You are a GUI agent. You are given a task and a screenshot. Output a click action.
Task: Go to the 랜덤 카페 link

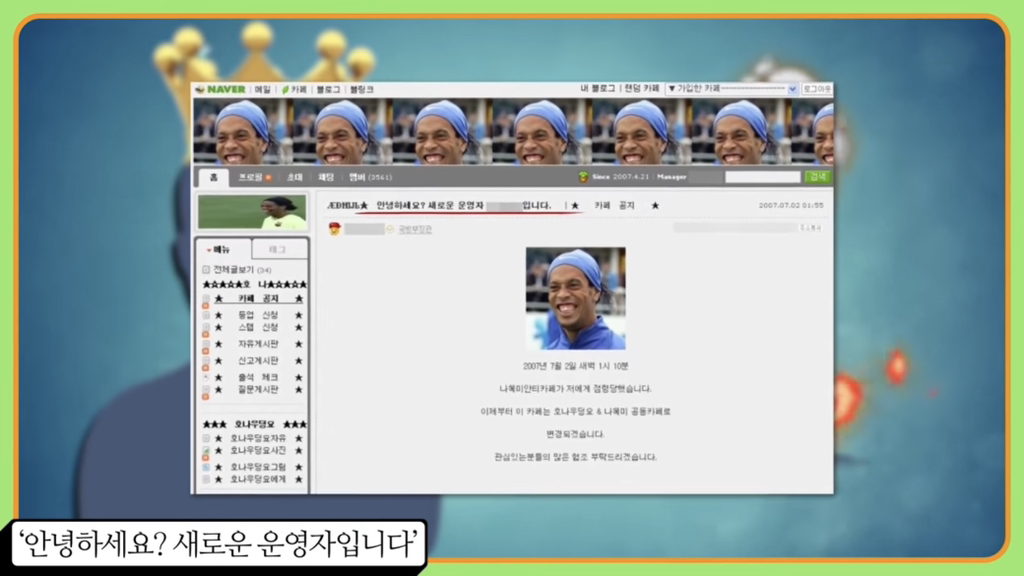click(642, 89)
